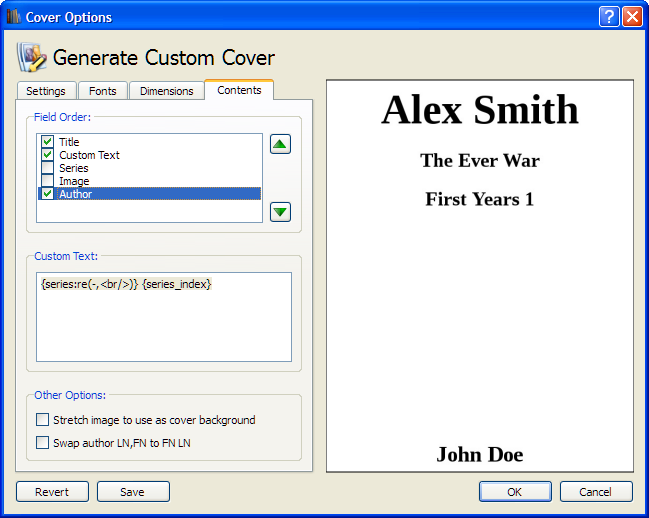Click the calibre books icon in title bar
649x518 pixels.
point(14,17)
